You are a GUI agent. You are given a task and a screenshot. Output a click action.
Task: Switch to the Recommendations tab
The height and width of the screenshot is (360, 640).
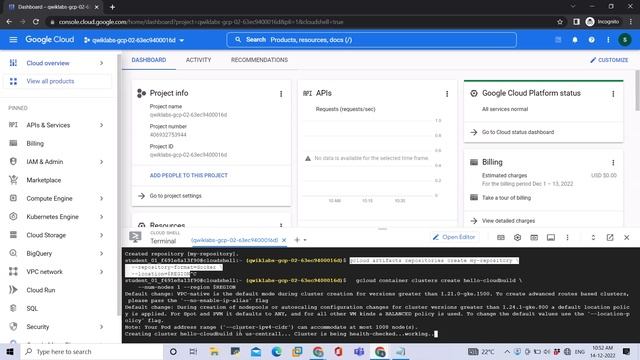(259, 60)
